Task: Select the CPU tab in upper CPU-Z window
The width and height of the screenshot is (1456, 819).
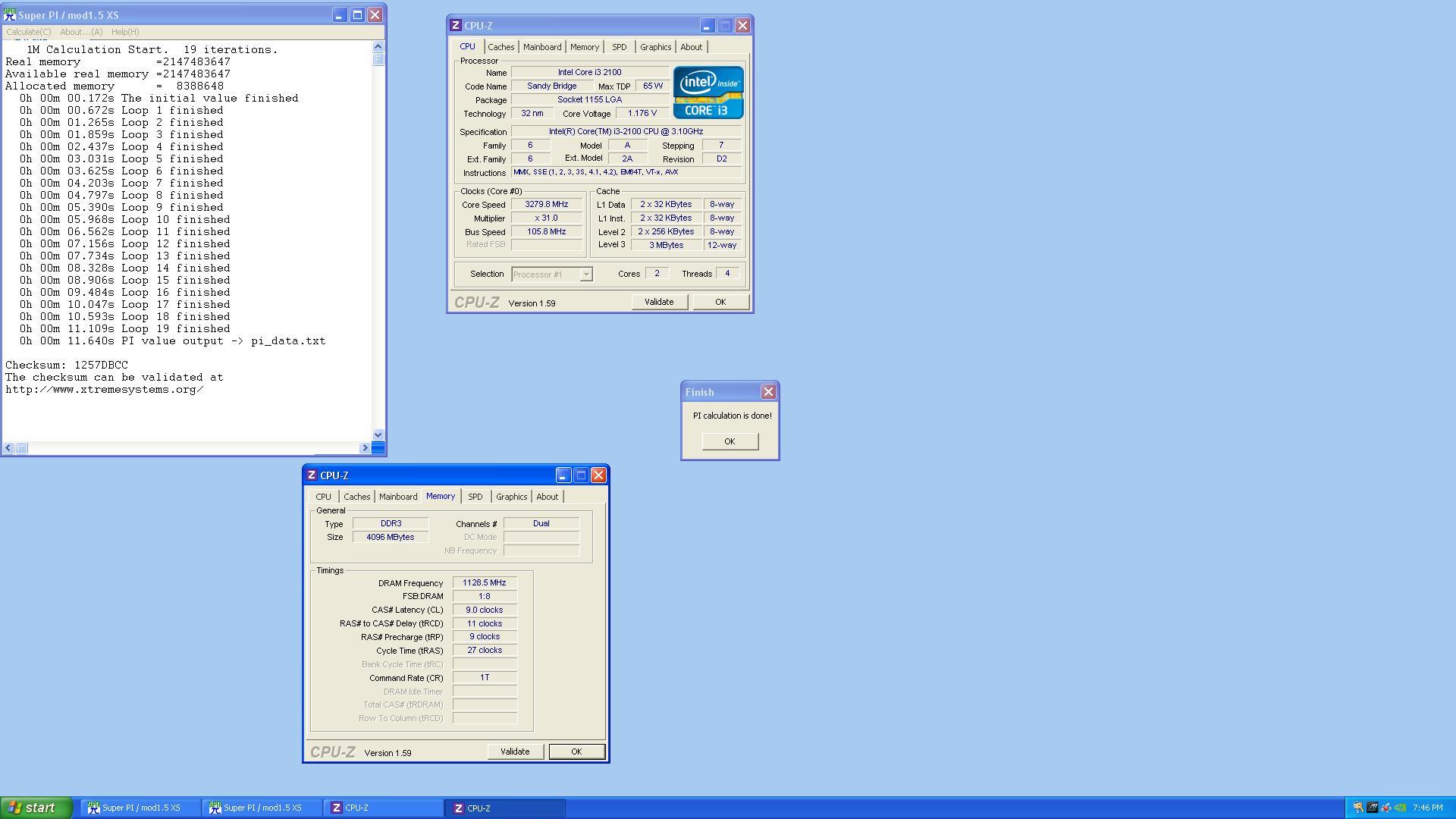Action: click(x=468, y=46)
